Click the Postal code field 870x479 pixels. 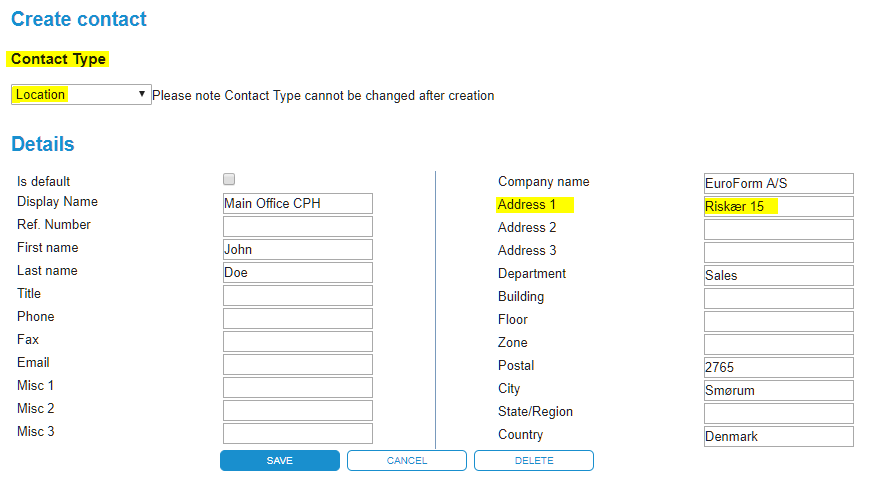[778, 368]
